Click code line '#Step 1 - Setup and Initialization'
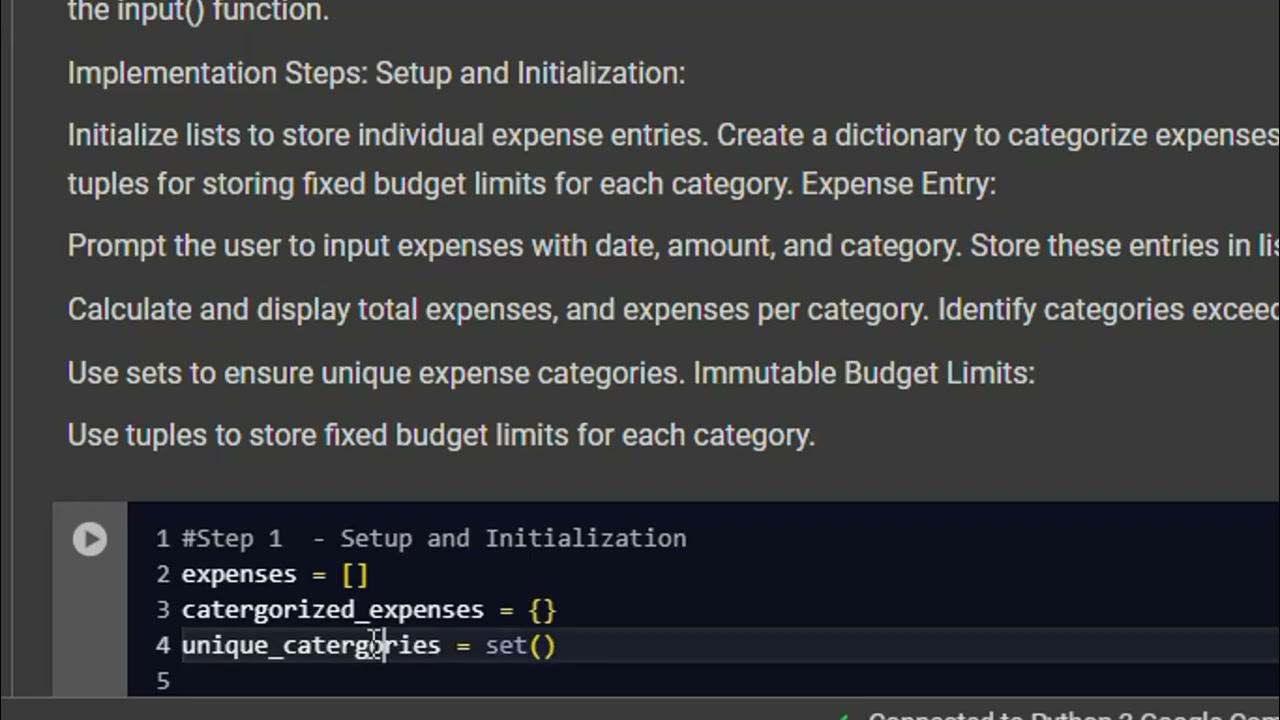The width and height of the screenshot is (1280, 720). point(434,538)
